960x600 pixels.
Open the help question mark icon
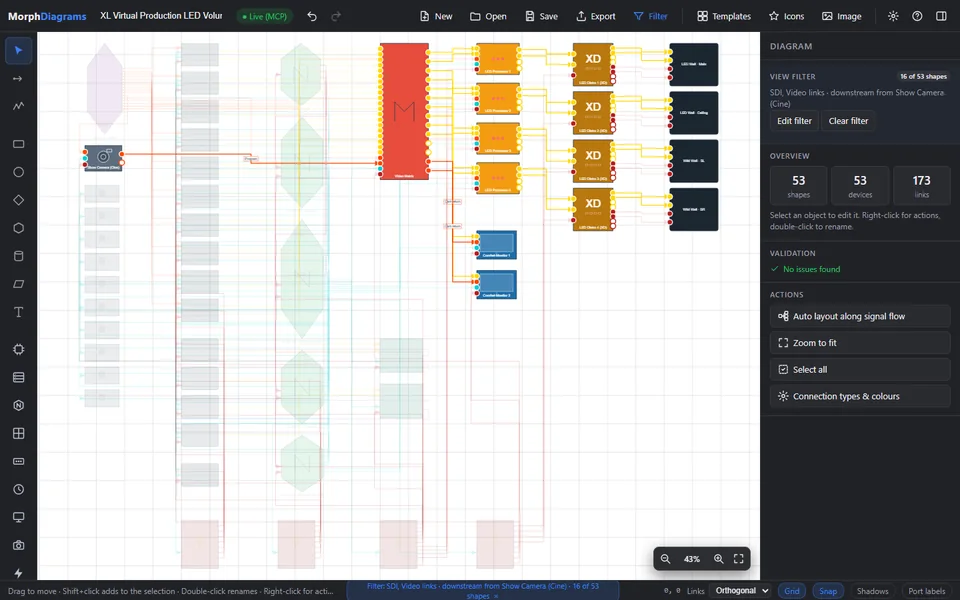(917, 17)
